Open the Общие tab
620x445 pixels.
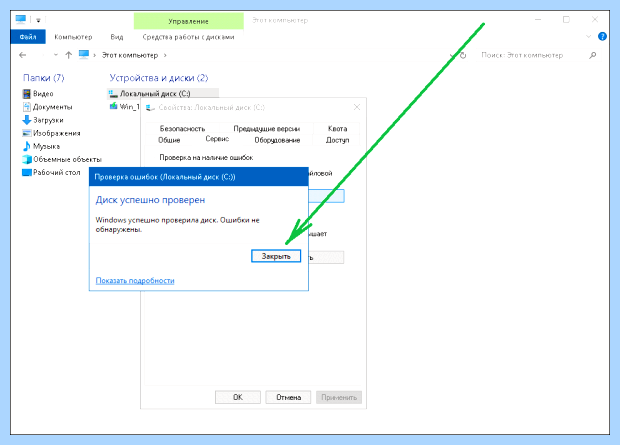(169, 140)
